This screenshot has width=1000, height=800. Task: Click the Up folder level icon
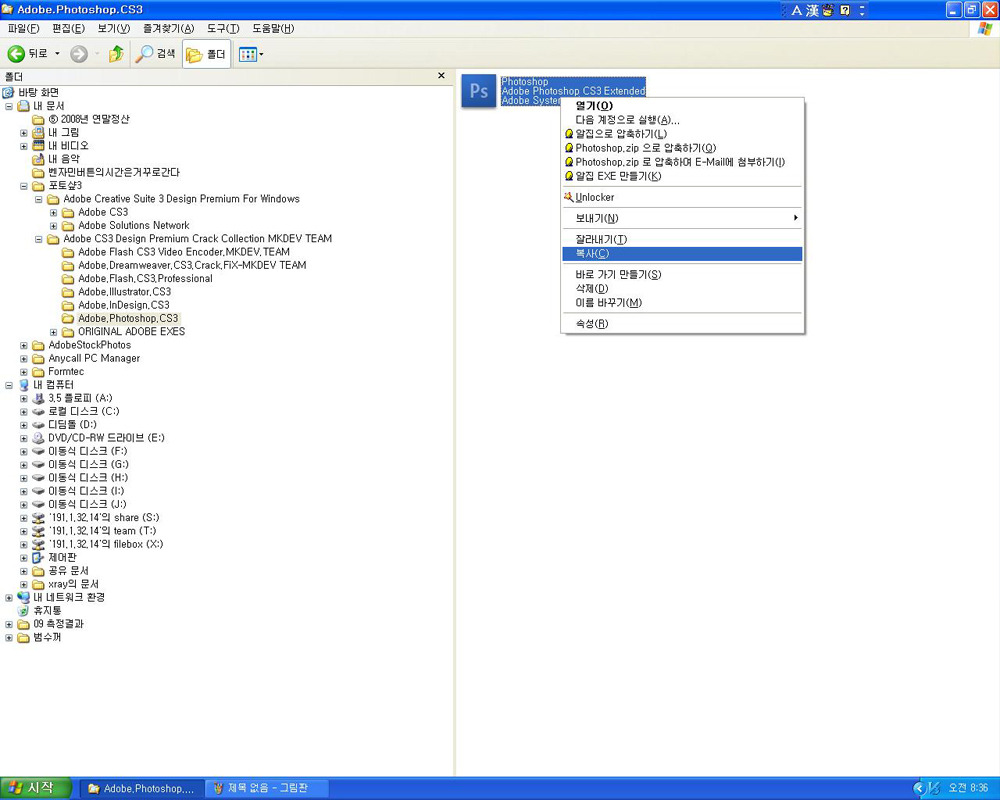pos(116,54)
